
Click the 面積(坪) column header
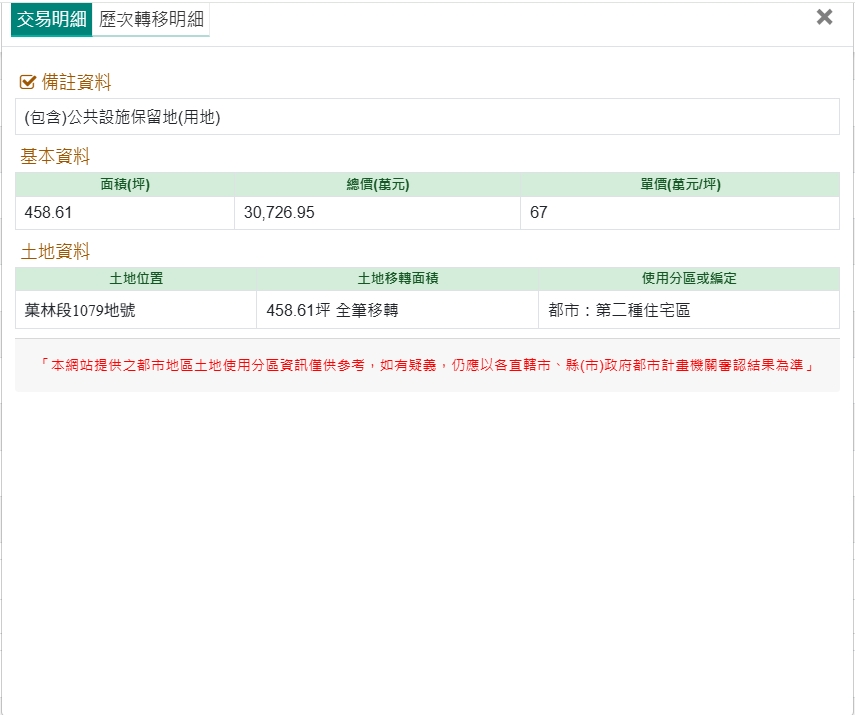coord(125,184)
